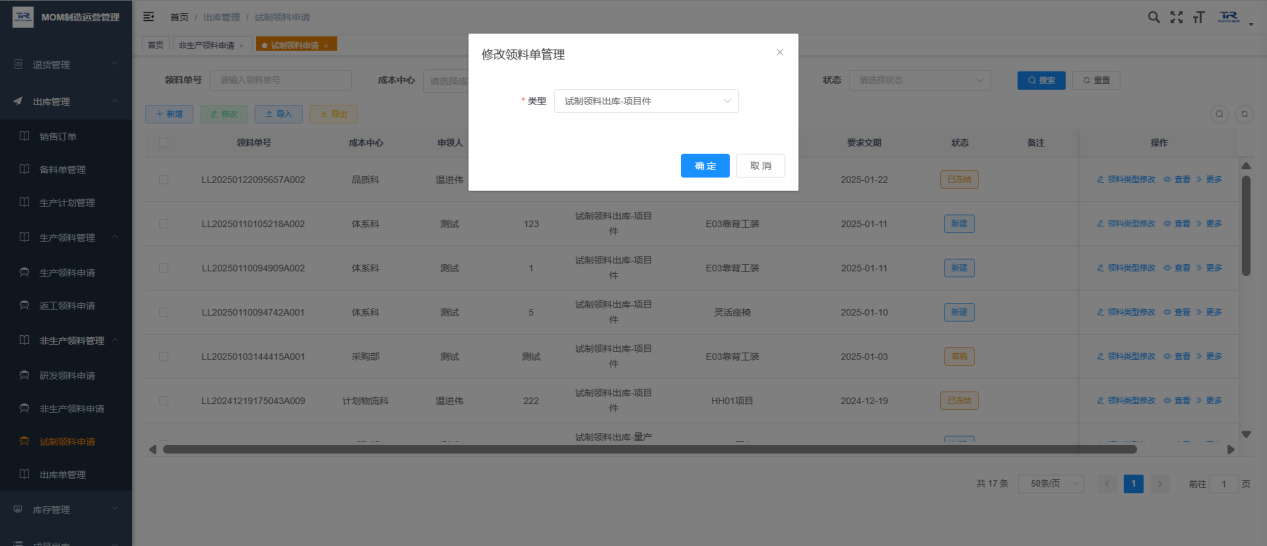The width and height of the screenshot is (1267, 546).
Task: Click the icon beside 研发领料申请
Action: [x=26, y=375]
